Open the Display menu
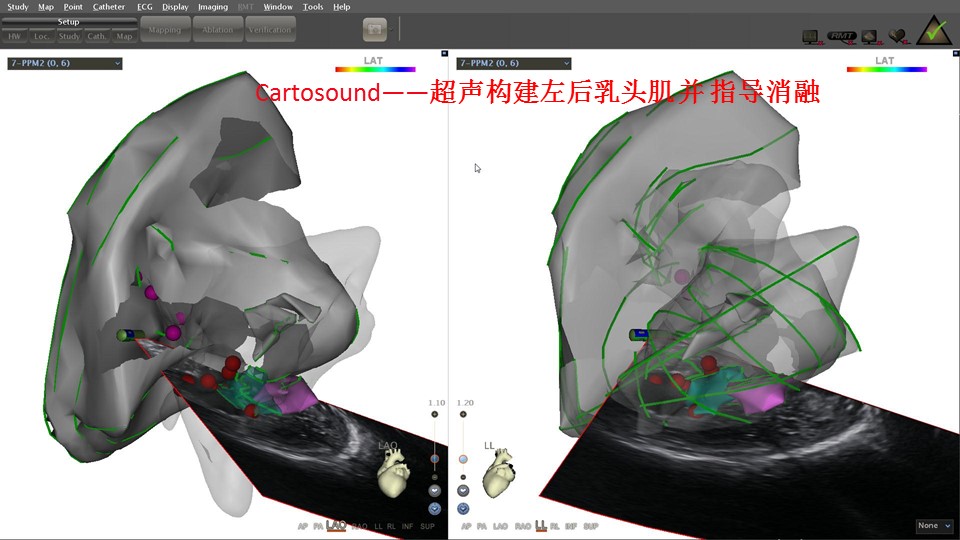 pos(175,7)
